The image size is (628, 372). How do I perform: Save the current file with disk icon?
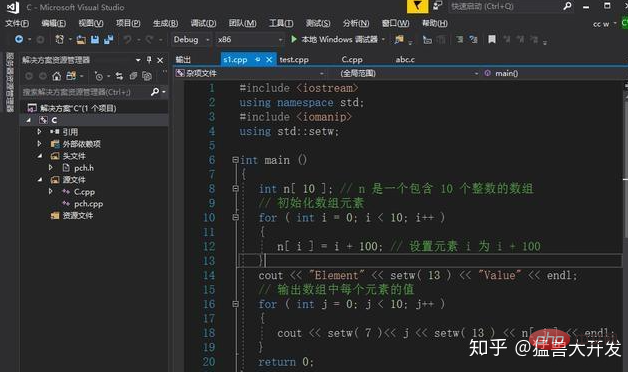[95, 39]
